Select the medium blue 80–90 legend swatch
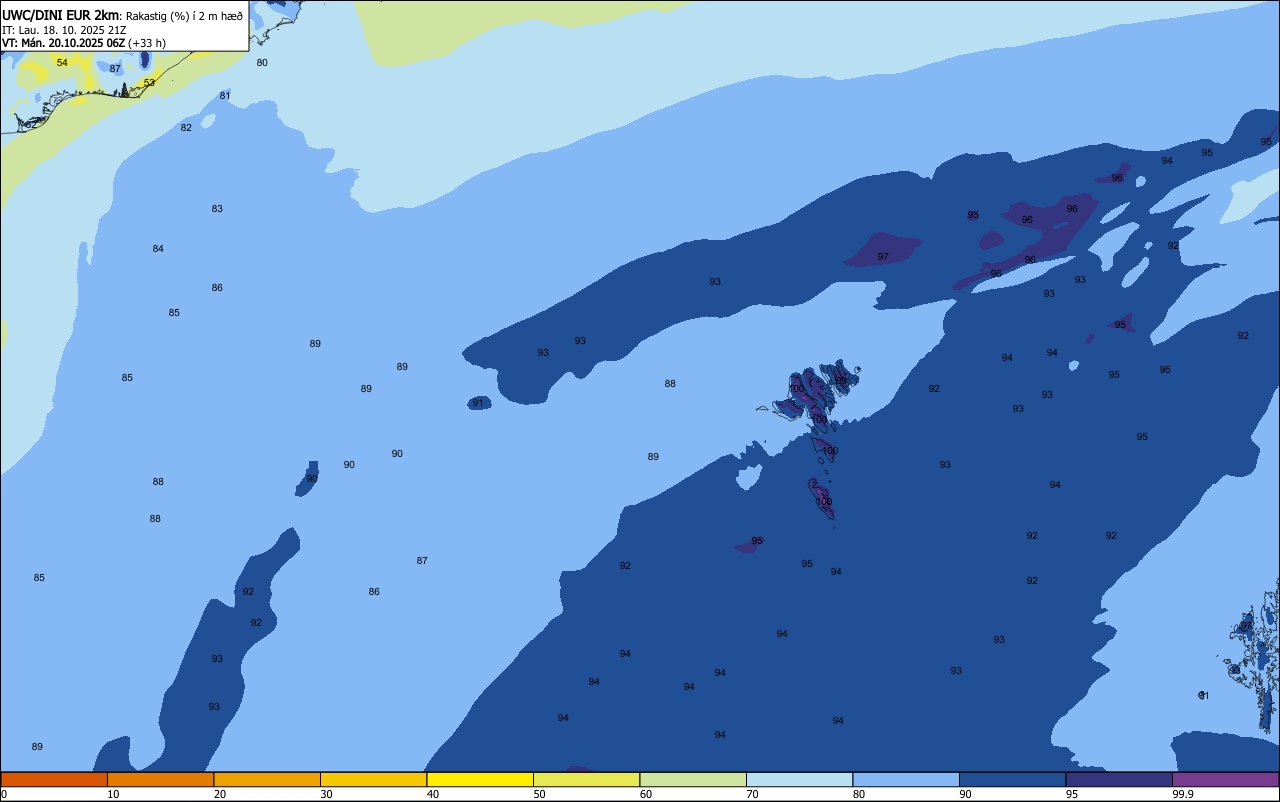 click(906, 779)
